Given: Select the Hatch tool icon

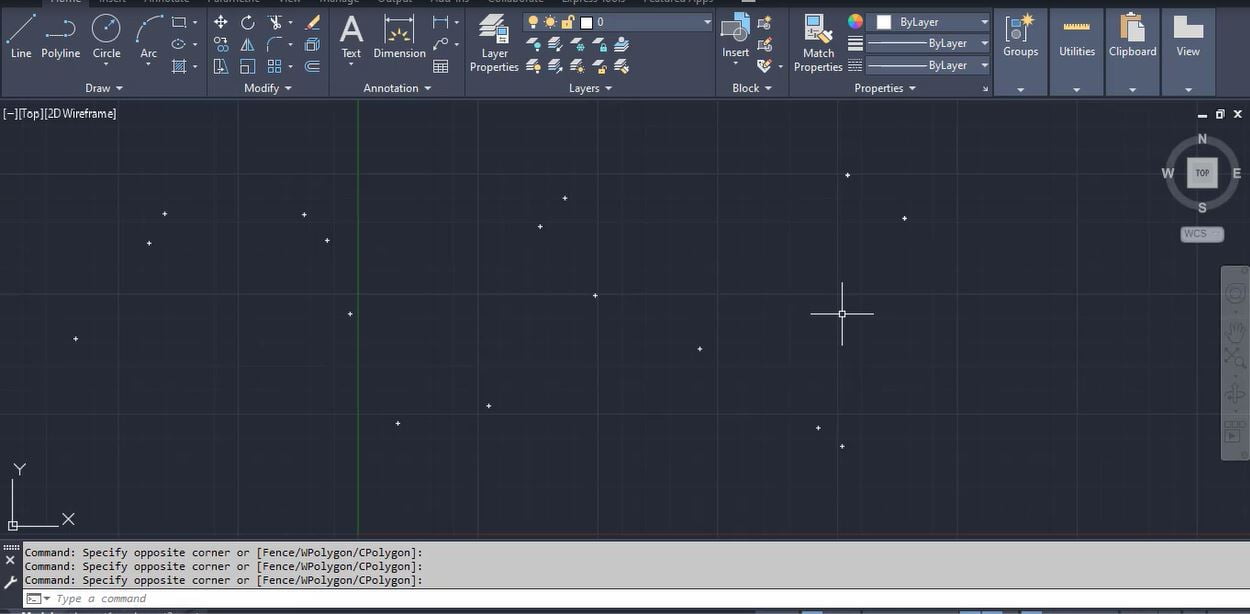Looking at the screenshot, I should (x=179, y=66).
